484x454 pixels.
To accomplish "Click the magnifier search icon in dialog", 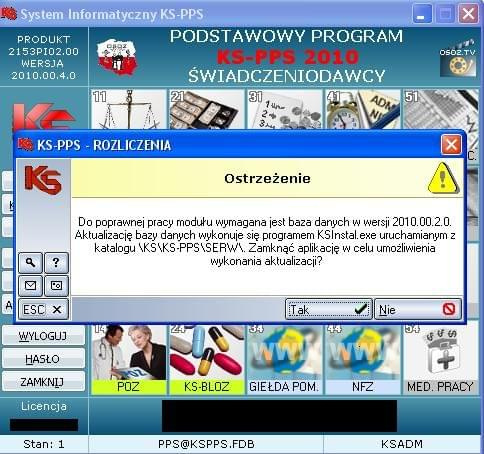I will tap(30, 263).
